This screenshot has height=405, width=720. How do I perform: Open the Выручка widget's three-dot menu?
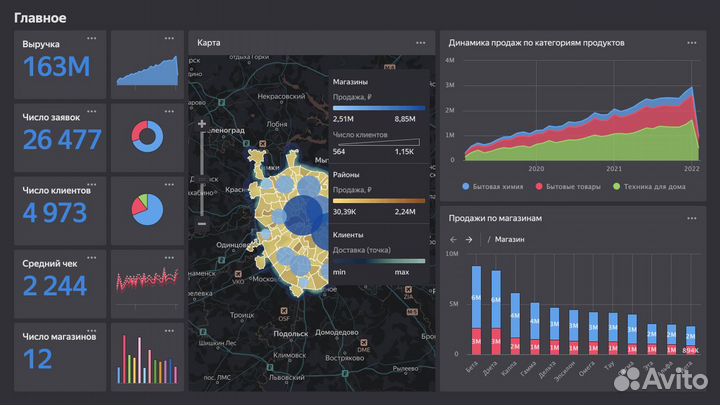click(92, 37)
